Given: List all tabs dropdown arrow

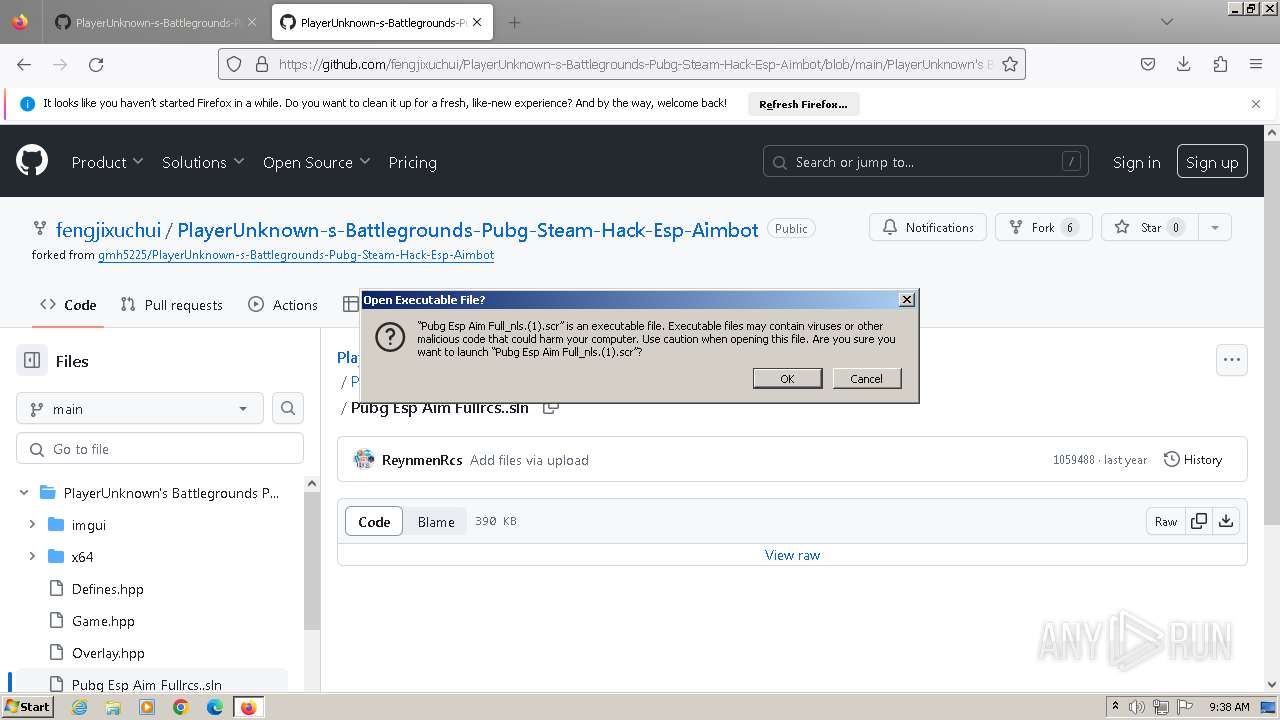Looking at the screenshot, I should [x=1167, y=22].
